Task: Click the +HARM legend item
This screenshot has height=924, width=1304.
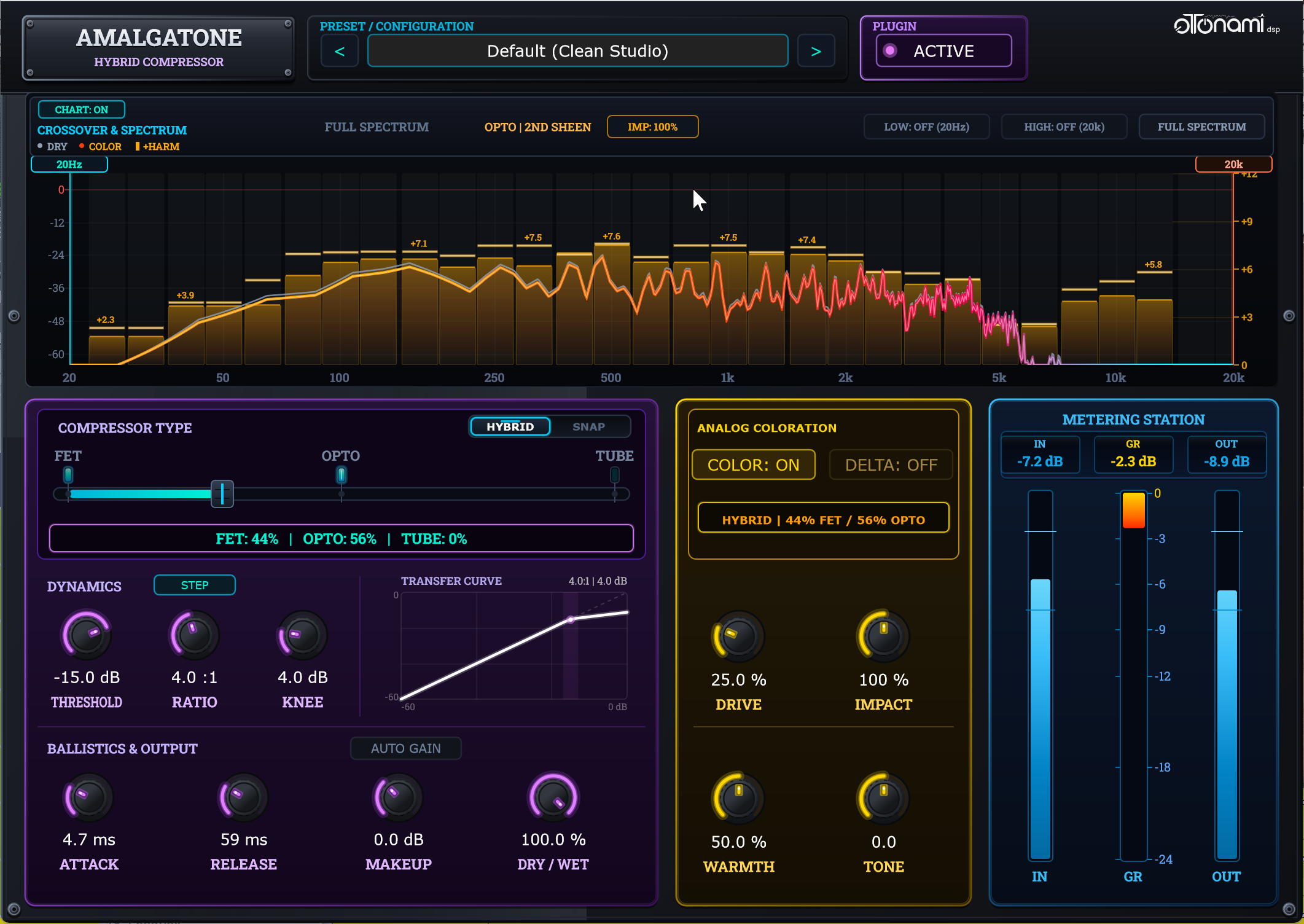Action: coord(157,146)
